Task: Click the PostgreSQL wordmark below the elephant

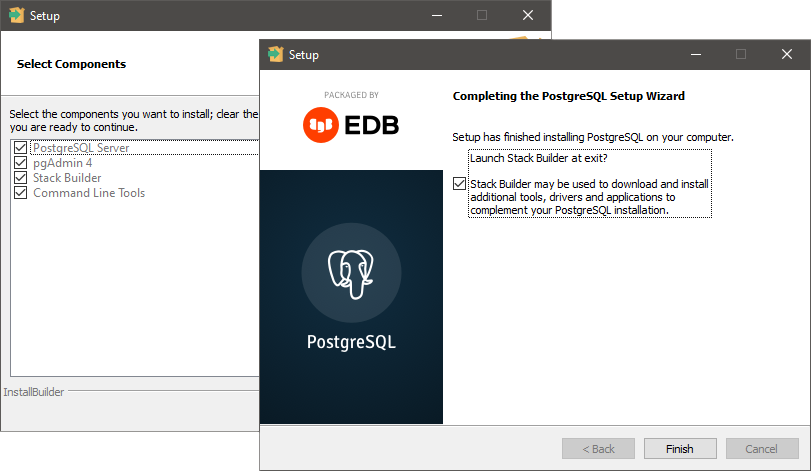Action: coord(351,342)
